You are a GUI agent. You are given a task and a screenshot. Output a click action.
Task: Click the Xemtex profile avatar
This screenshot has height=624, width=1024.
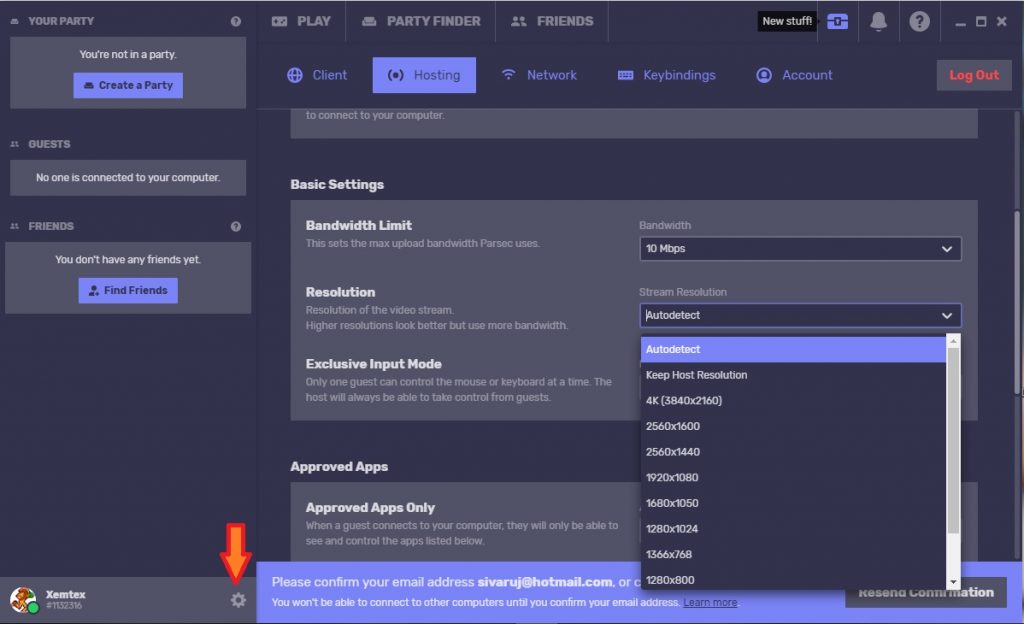pyautogui.click(x=23, y=600)
